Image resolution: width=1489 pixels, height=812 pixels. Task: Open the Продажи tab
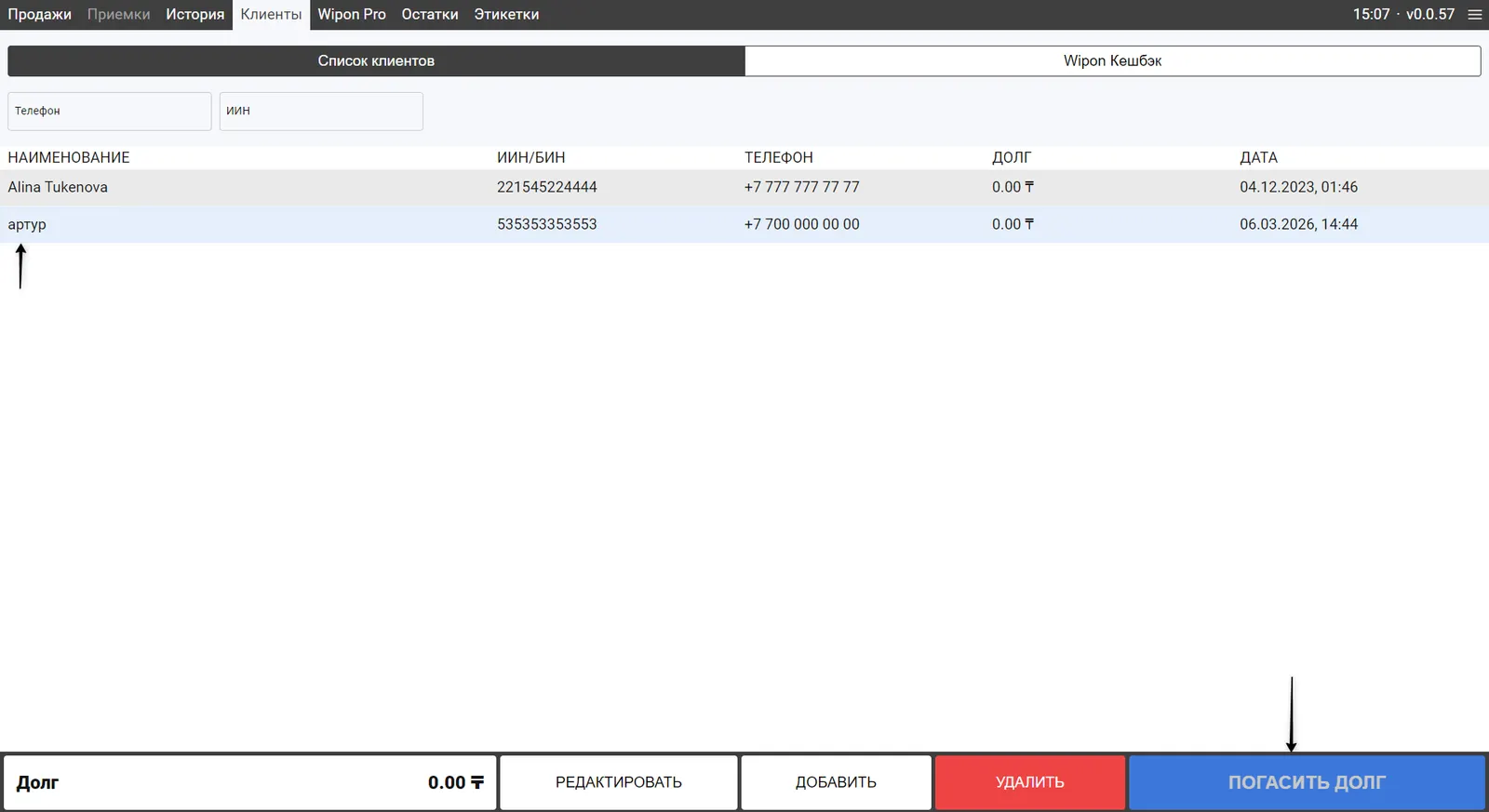[39, 15]
